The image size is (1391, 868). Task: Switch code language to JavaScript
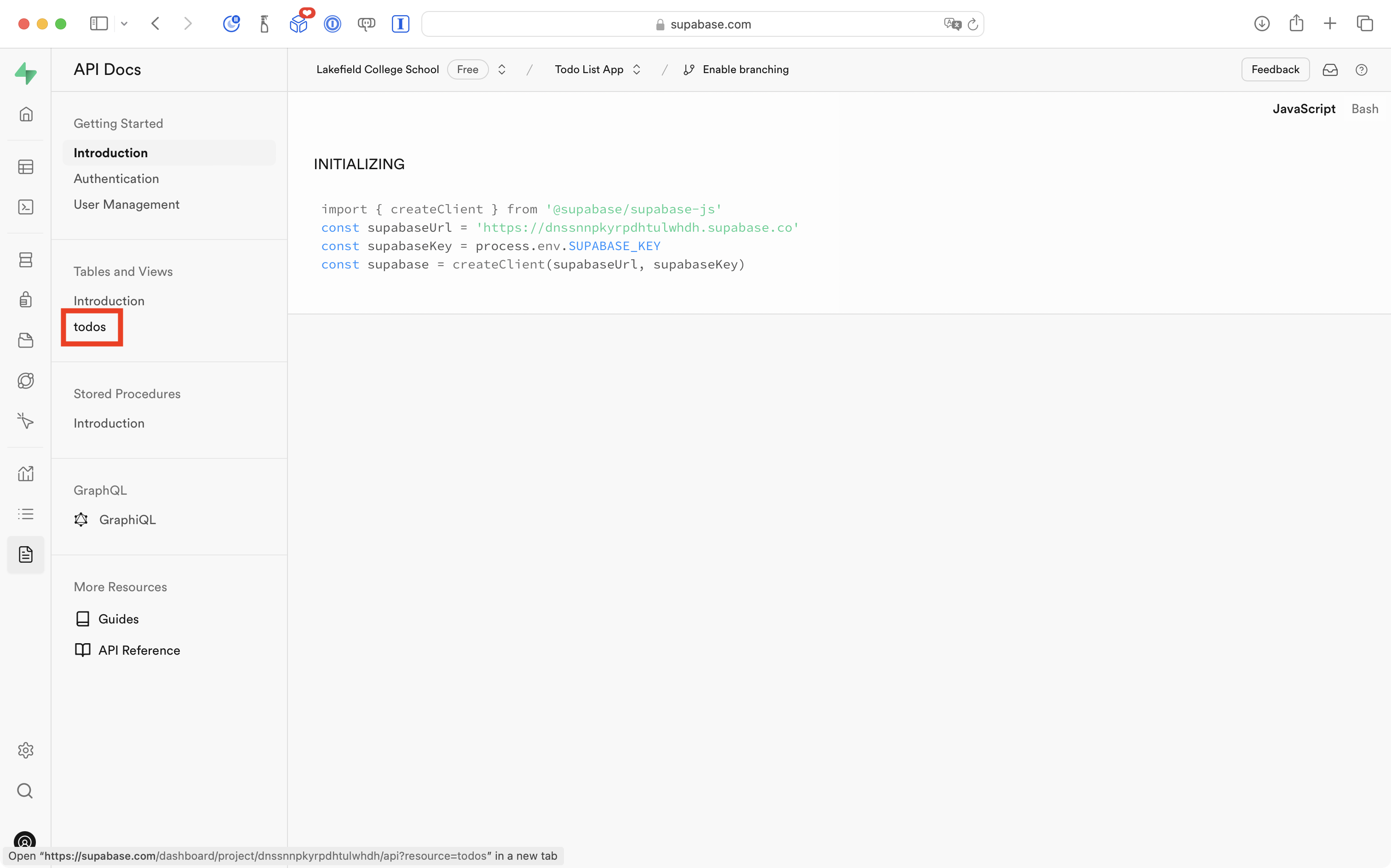(1303, 108)
